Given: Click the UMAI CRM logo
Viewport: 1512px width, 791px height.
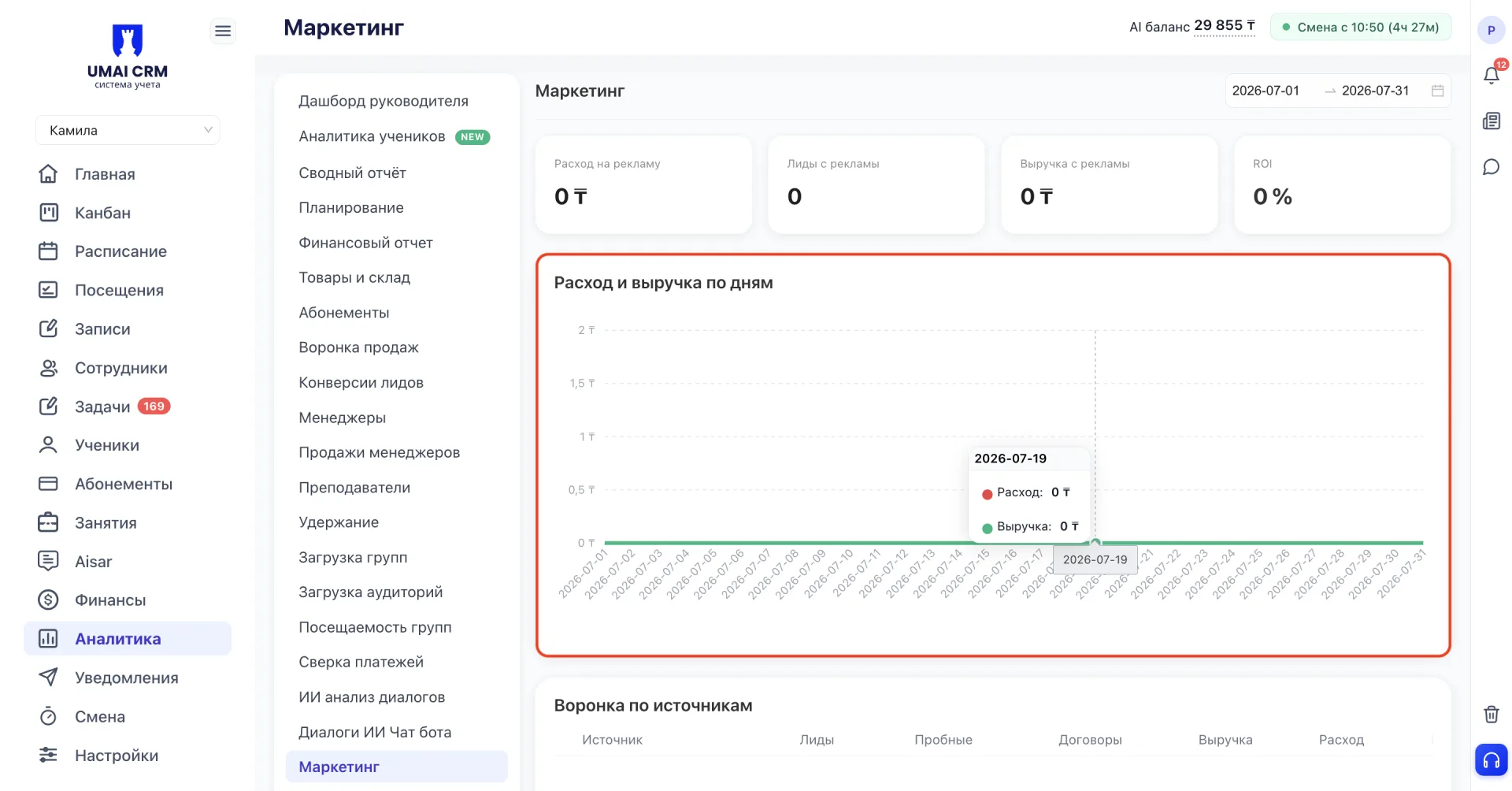Looking at the screenshot, I should tap(128, 56).
